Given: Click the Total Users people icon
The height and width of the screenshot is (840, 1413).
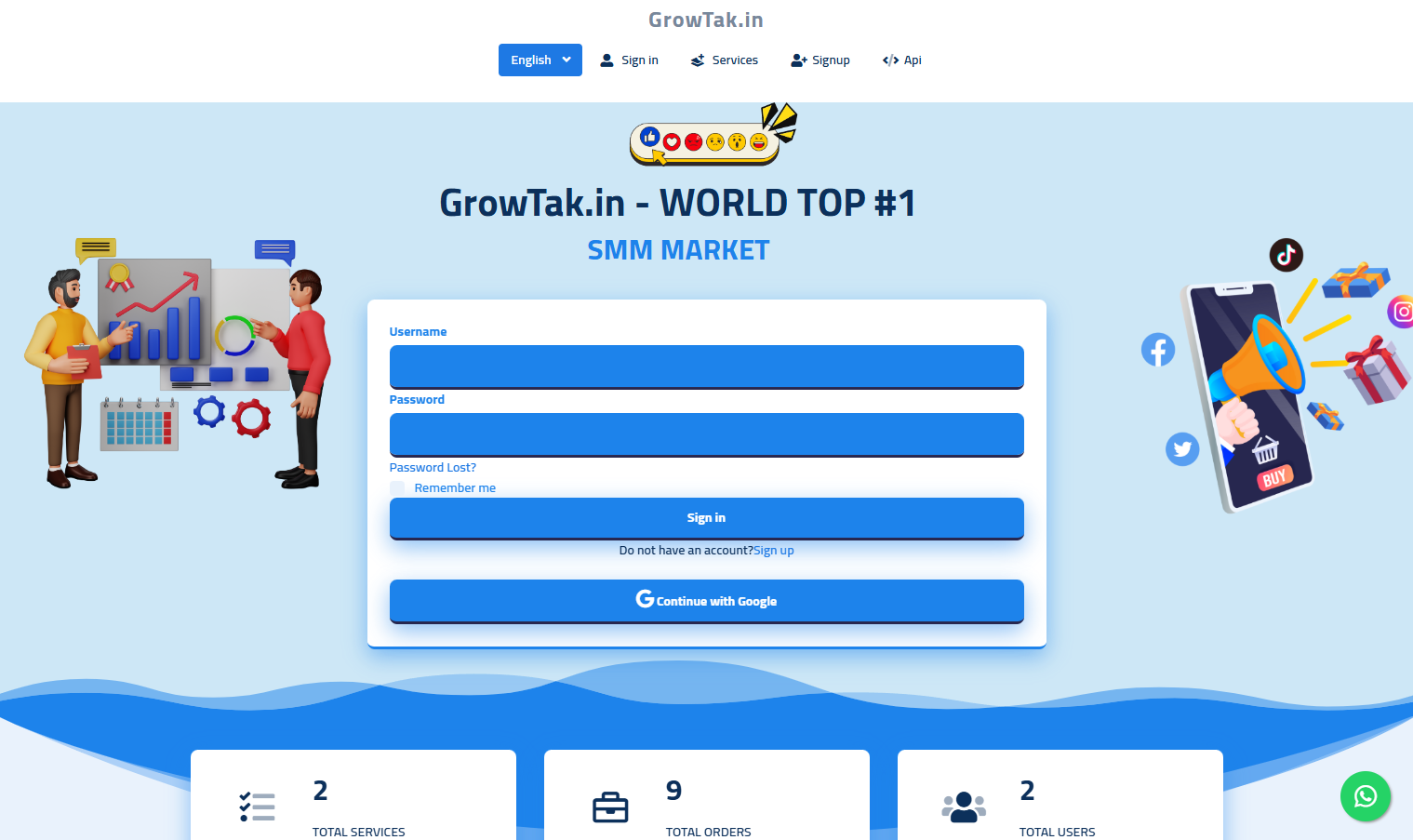Looking at the screenshot, I should [x=964, y=807].
